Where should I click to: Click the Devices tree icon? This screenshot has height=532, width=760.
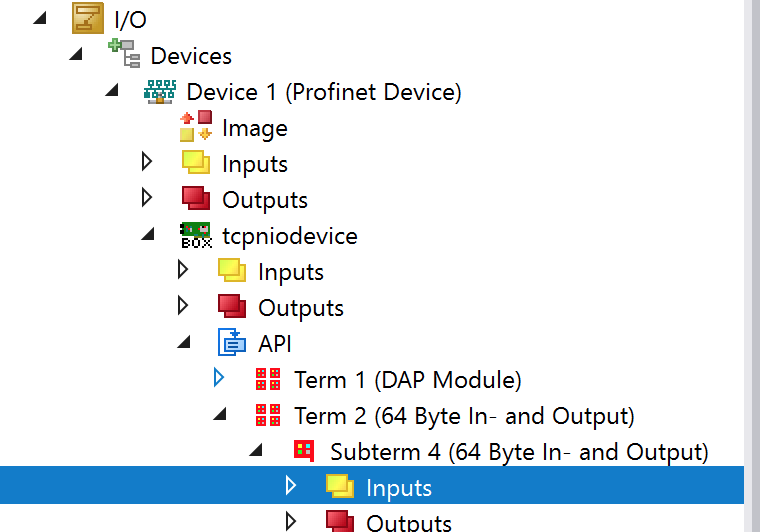[124, 53]
